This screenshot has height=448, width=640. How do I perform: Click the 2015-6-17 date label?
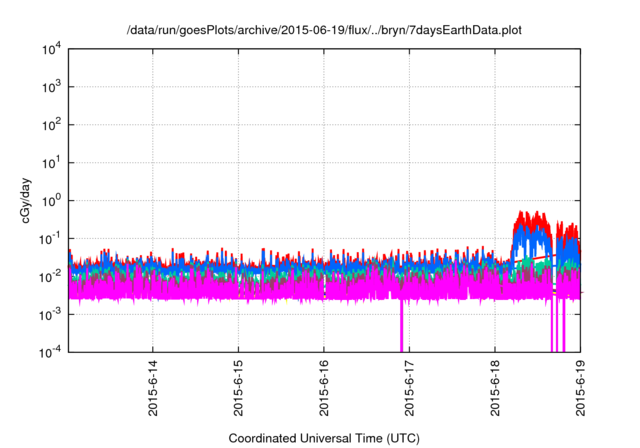pos(409,388)
